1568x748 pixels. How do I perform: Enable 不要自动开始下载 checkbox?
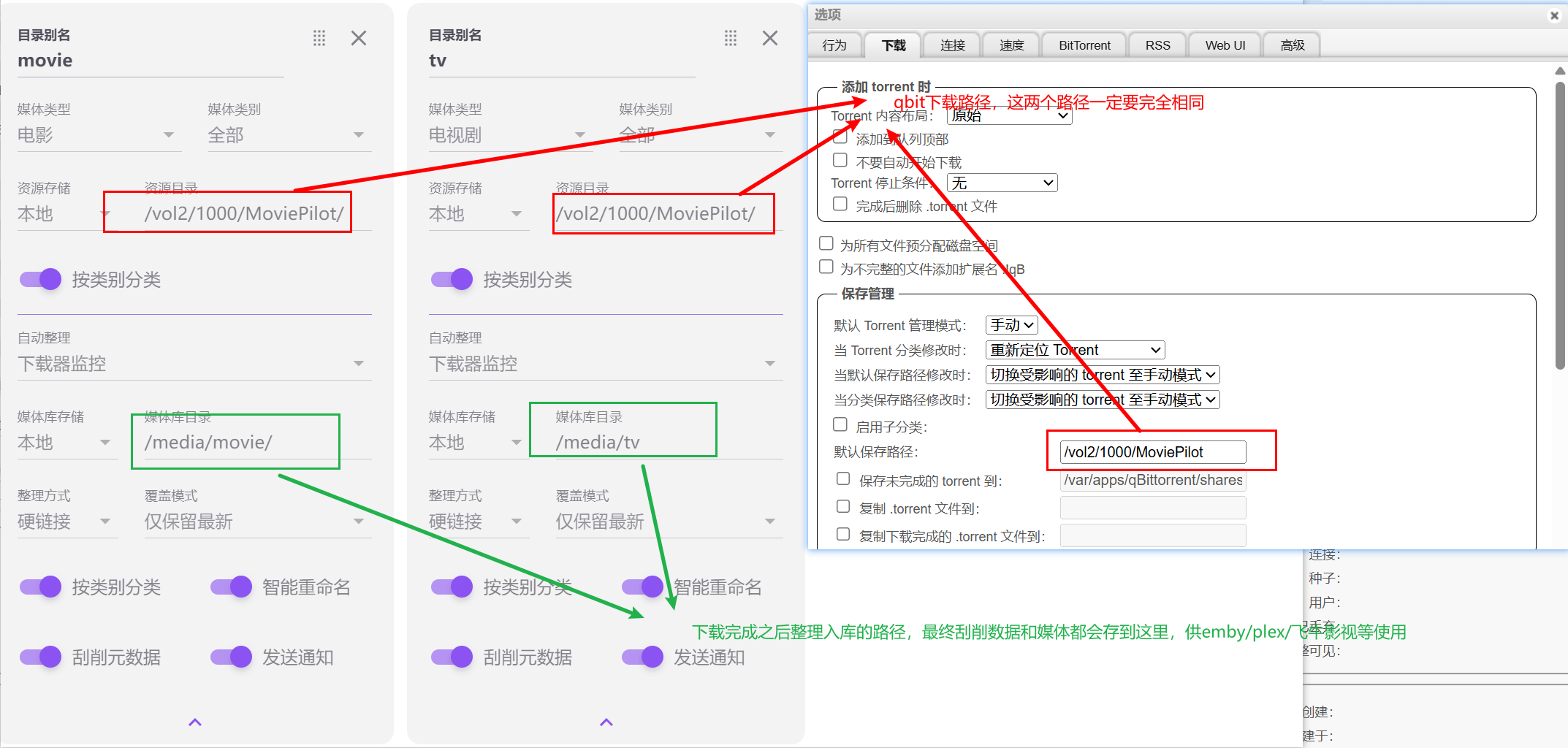[x=840, y=161]
